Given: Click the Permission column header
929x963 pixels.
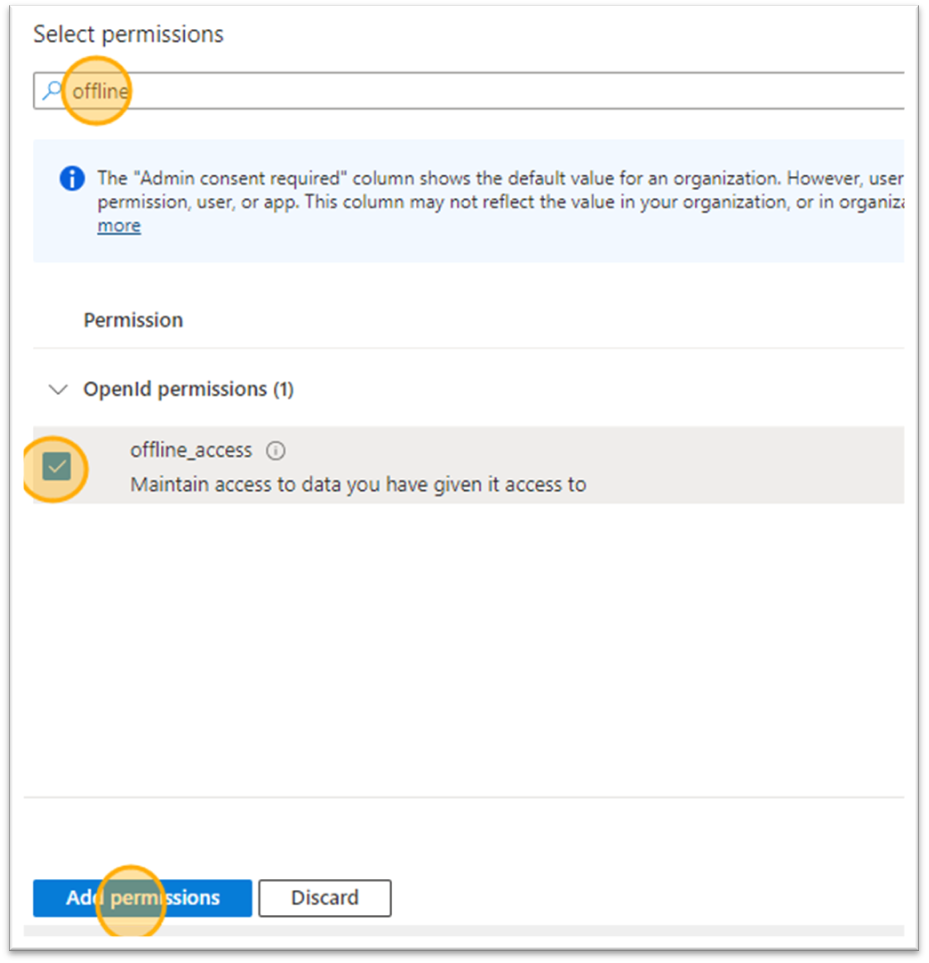Looking at the screenshot, I should 133,320.
